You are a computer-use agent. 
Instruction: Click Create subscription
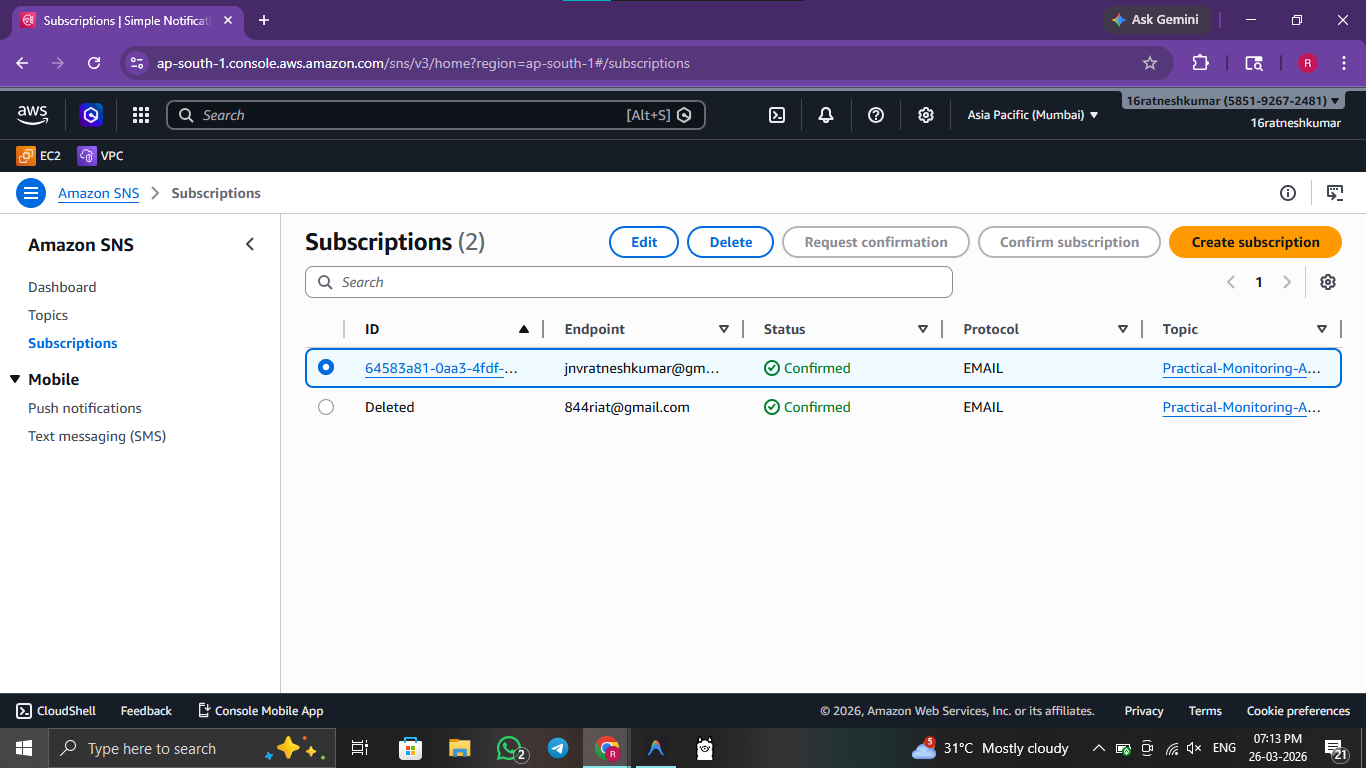1255,242
